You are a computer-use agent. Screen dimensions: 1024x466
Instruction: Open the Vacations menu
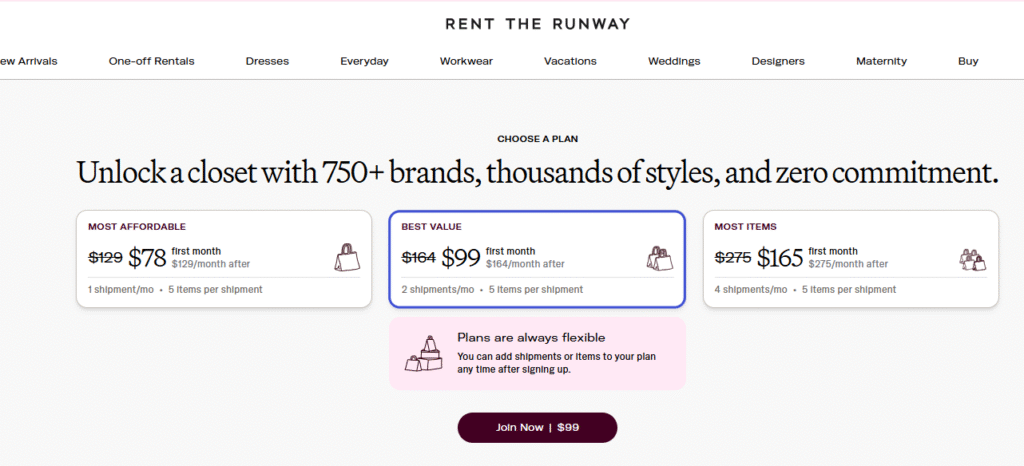(570, 61)
